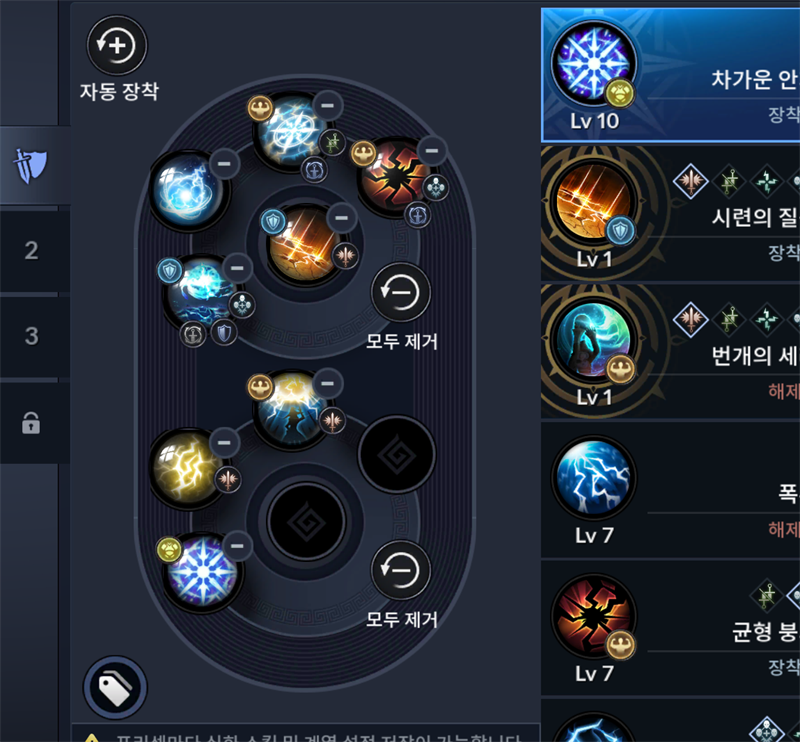Switch to preset tab 3

tap(32, 336)
